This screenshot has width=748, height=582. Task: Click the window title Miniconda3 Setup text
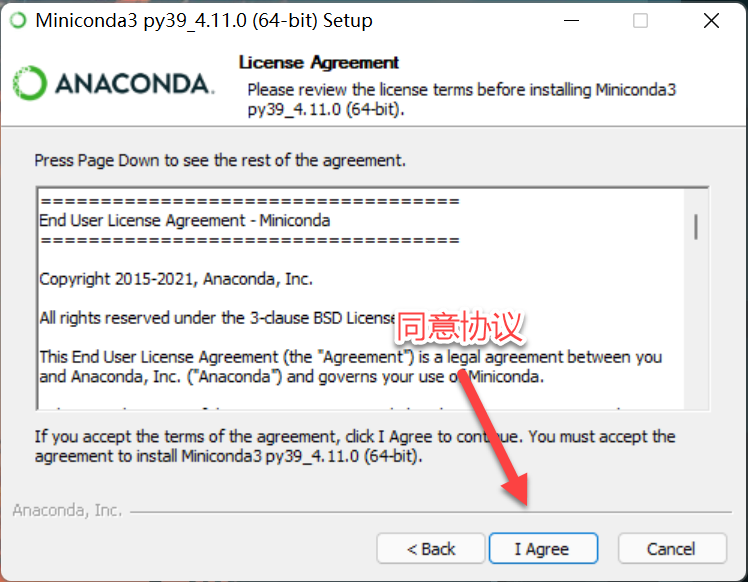[204, 21]
